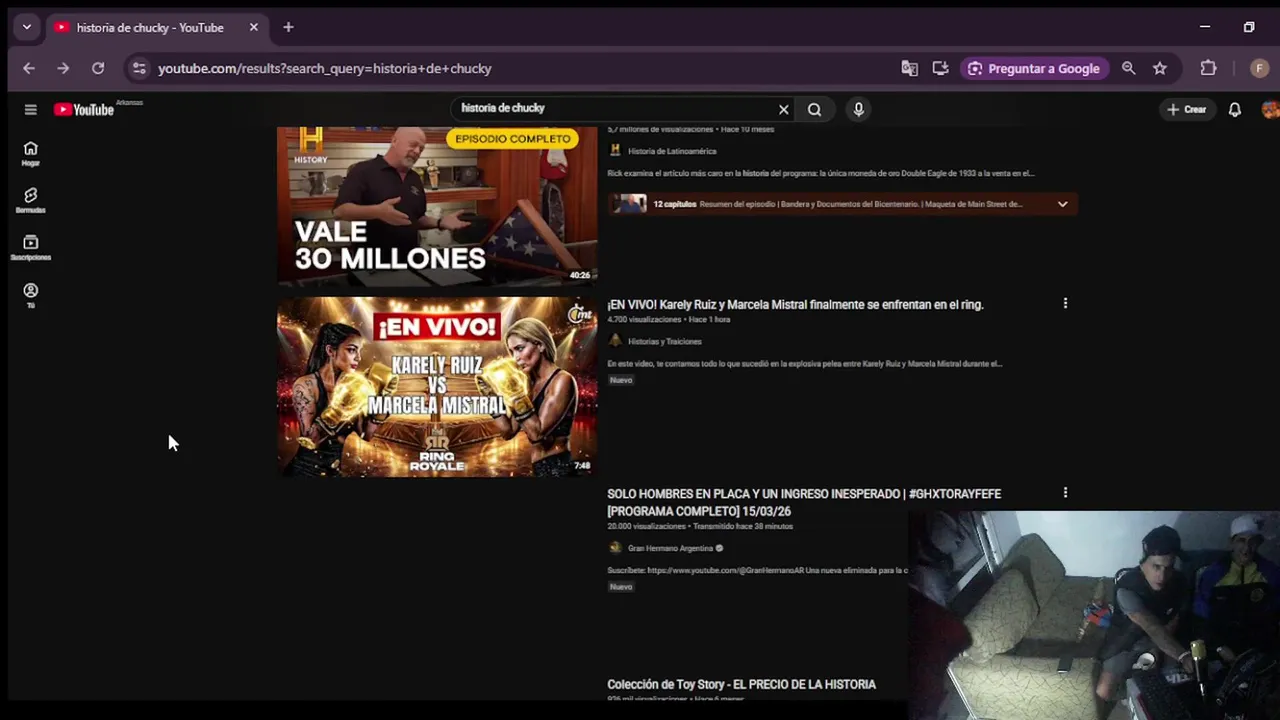Open the You page in sidebar
Image resolution: width=1280 pixels, height=720 pixels.
point(30,295)
